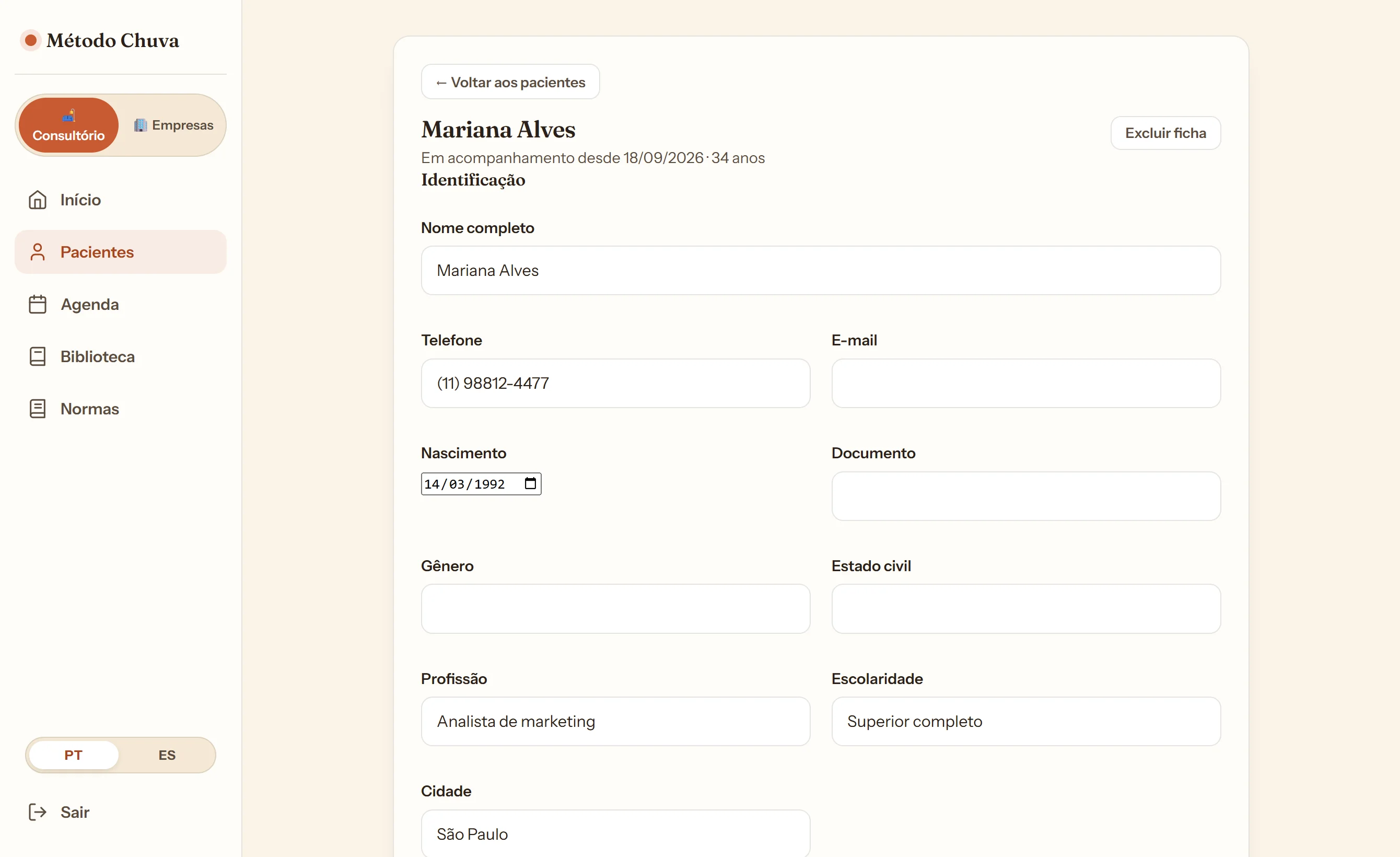1400x857 pixels.
Task: Click the Biblioteca book icon
Action: (x=38, y=357)
